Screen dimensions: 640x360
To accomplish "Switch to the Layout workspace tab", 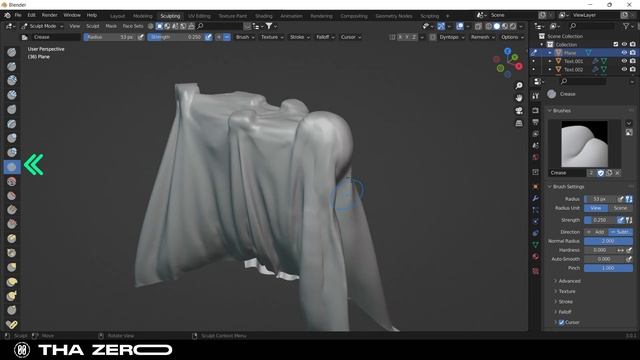I will 118,16.
